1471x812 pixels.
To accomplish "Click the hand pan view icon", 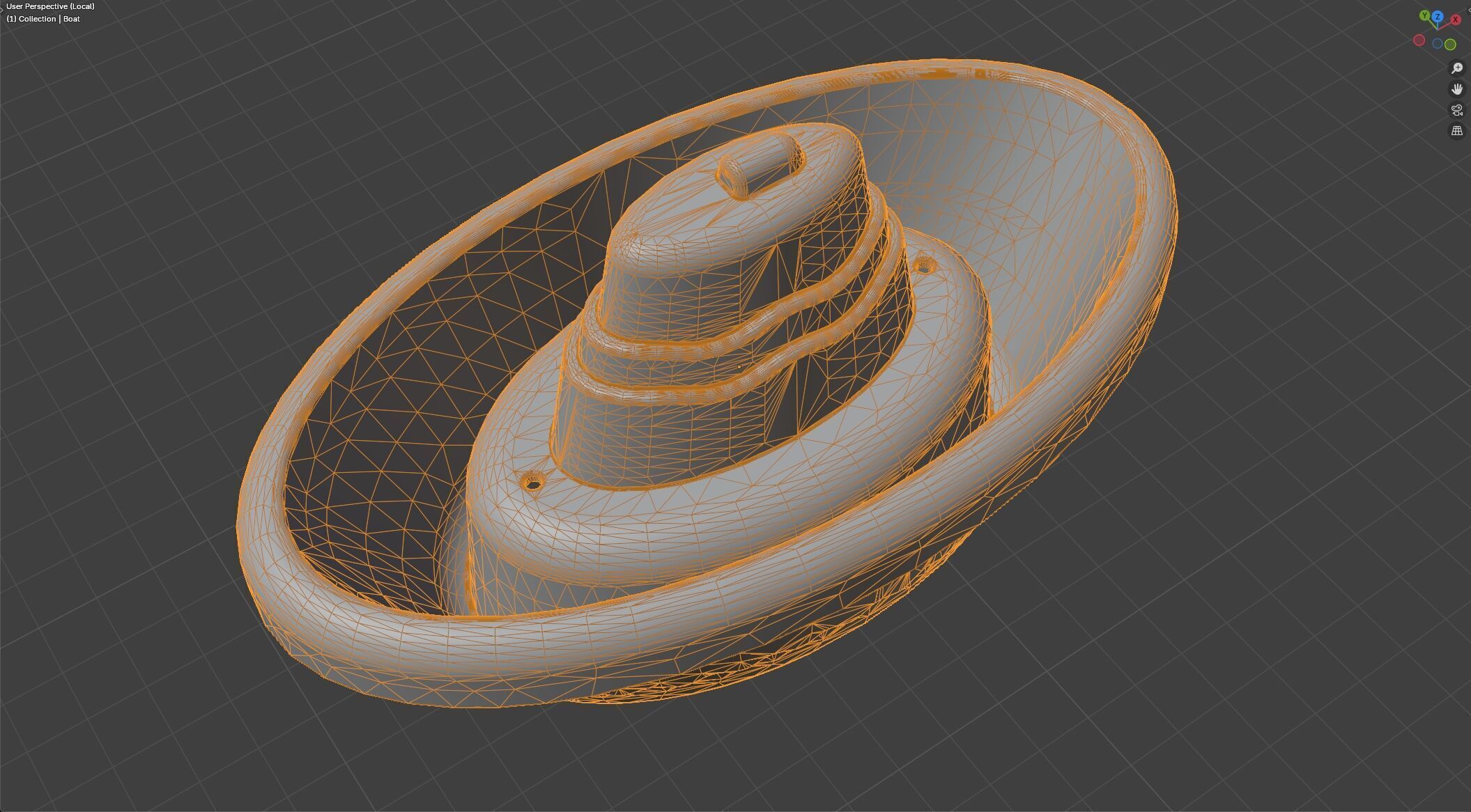I will tap(1456, 89).
